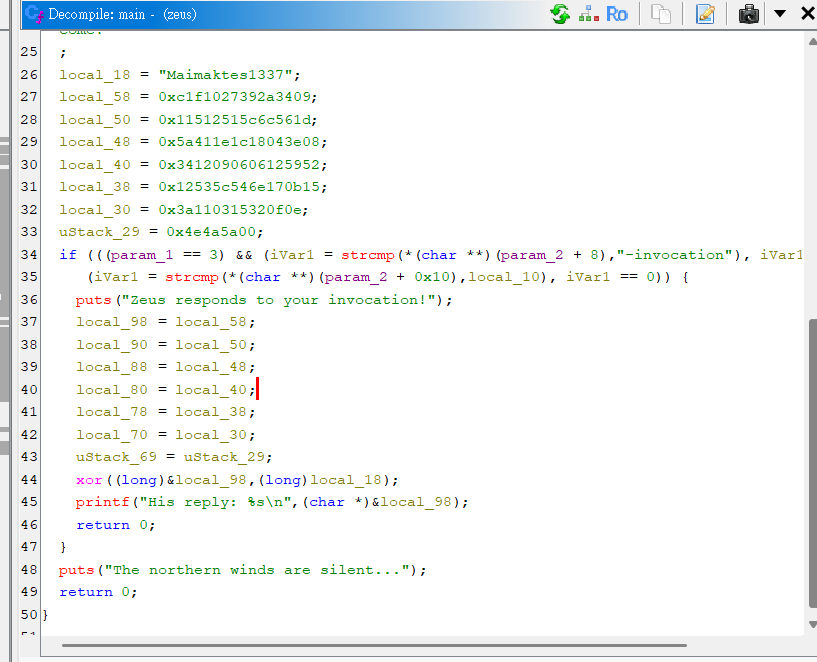Click the "-invocation" string literal

tap(675, 255)
